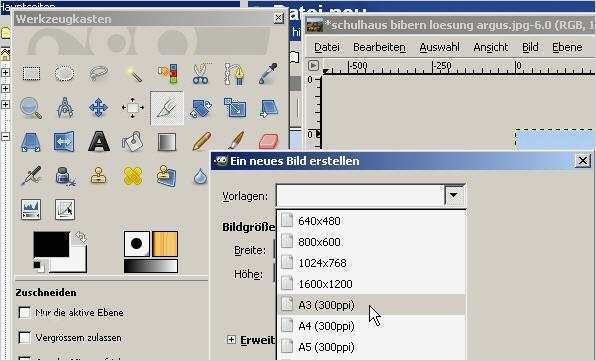The image size is (596, 361).
Task: Choose the 800x600 template
Action: [x=372, y=242]
